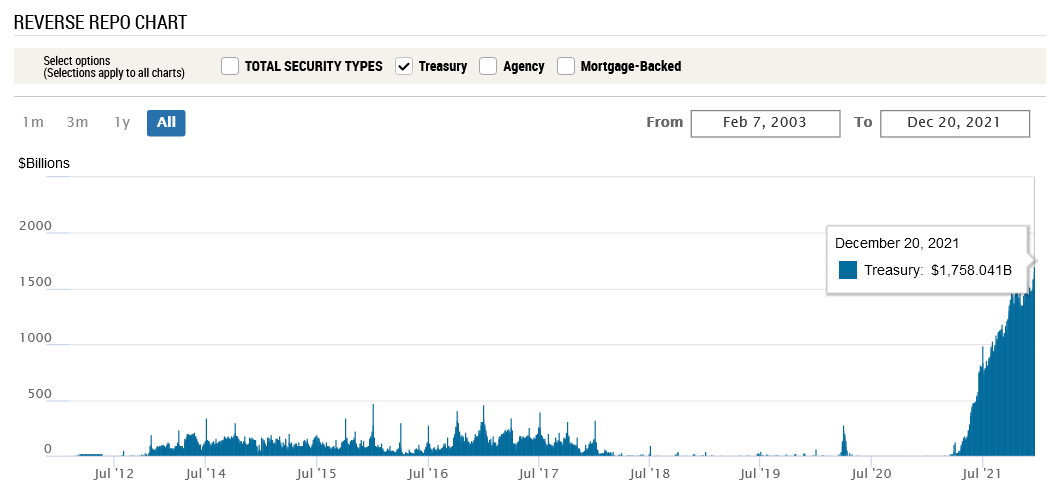Check the TOTAL SECURITY TYPES checkbox
1055x492 pixels.
click(x=230, y=66)
